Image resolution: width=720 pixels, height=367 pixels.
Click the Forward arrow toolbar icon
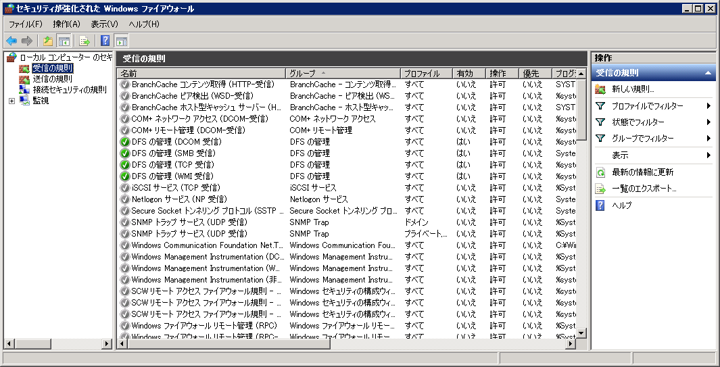point(27,41)
